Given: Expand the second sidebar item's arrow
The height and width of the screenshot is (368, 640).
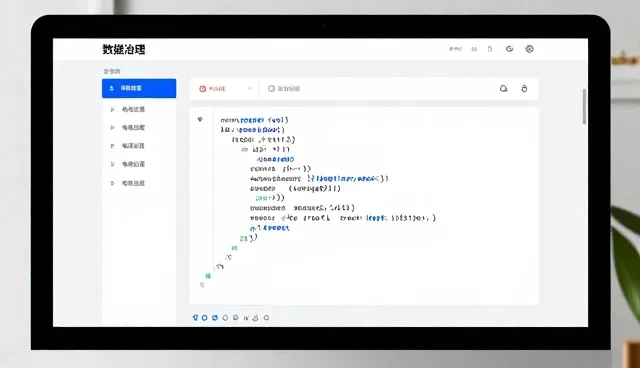Looking at the screenshot, I should [x=112, y=109].
